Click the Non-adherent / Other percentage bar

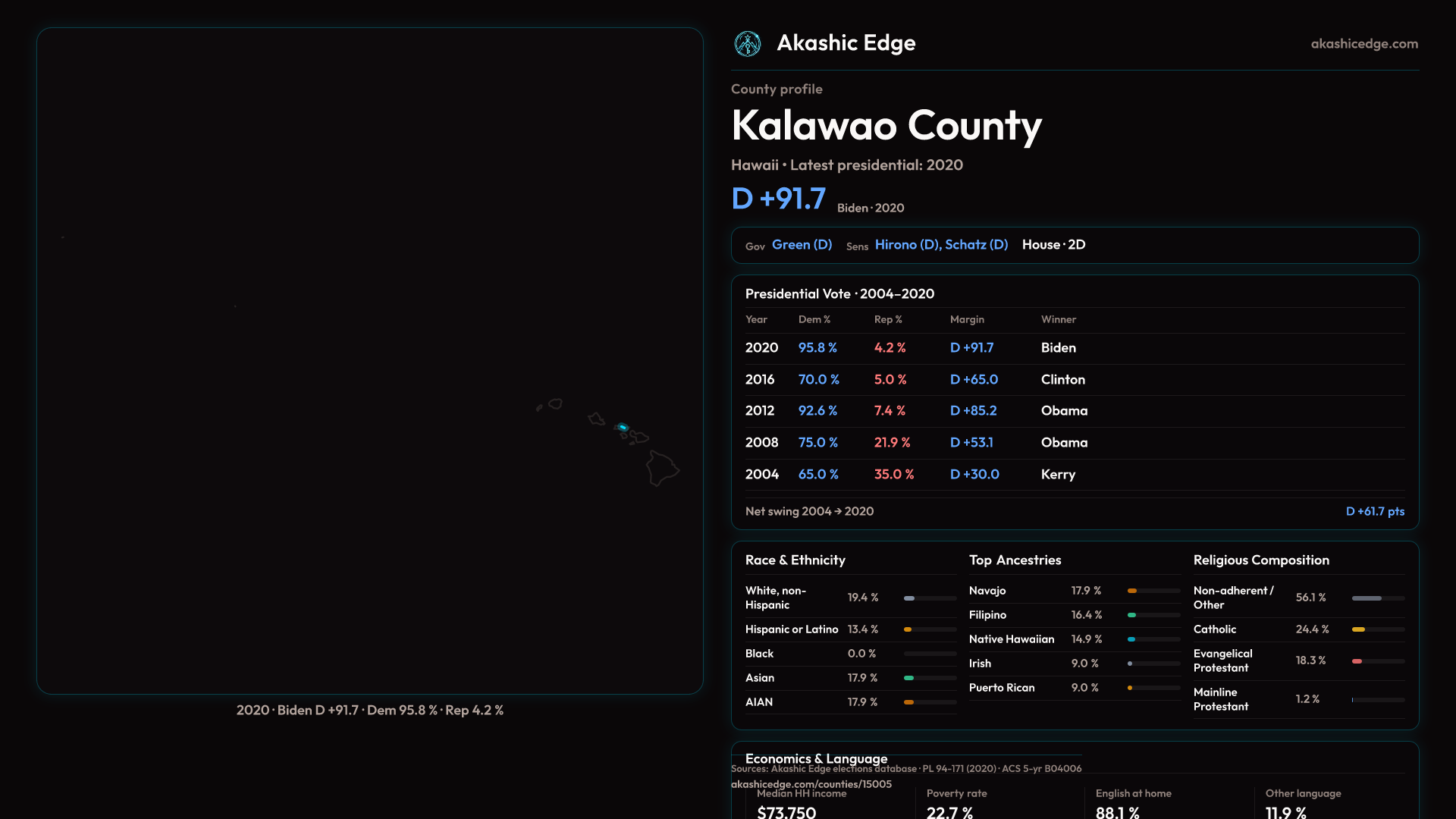pyautogui.click(x=1377, y=598)
